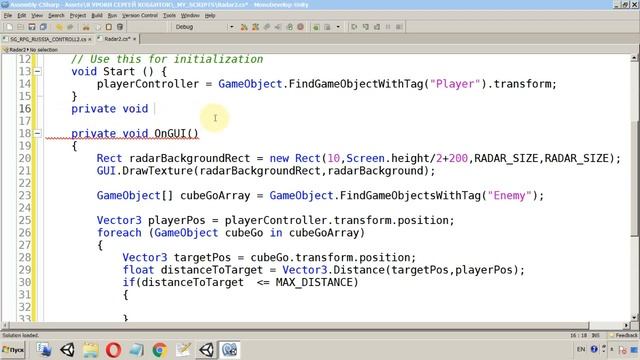
Task: Click the Step Over debug icon
Action: tap(354, 27)
